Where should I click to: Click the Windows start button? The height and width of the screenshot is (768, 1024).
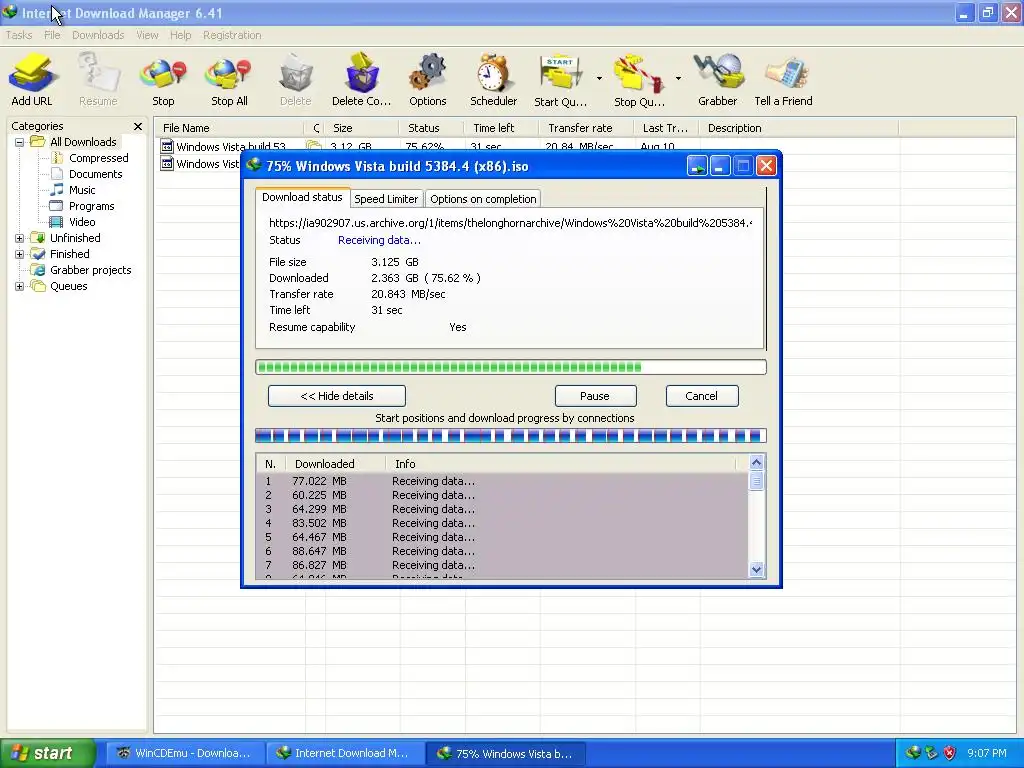(x=47, y=753)
